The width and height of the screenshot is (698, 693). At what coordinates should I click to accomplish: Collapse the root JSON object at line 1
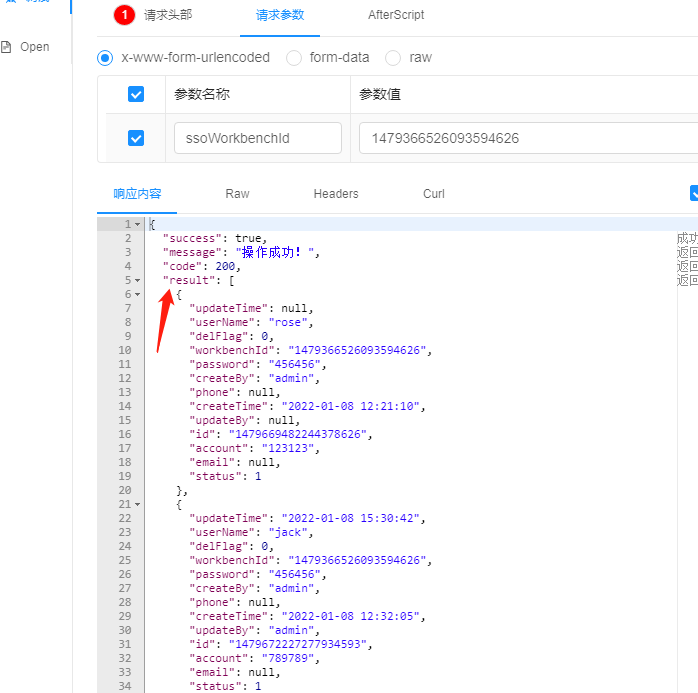tap(138, 224)
